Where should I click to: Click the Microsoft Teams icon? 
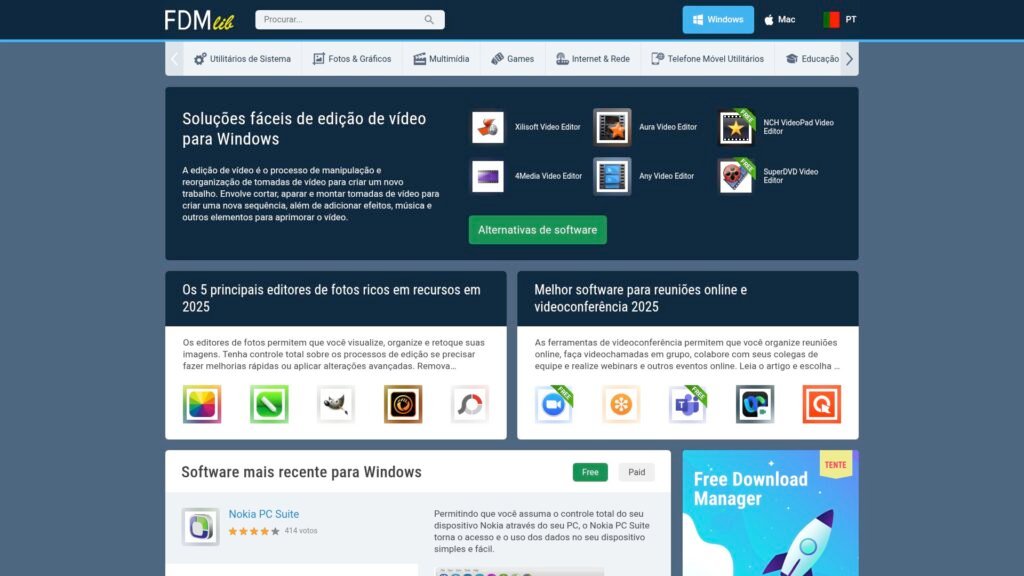(688, 404)
